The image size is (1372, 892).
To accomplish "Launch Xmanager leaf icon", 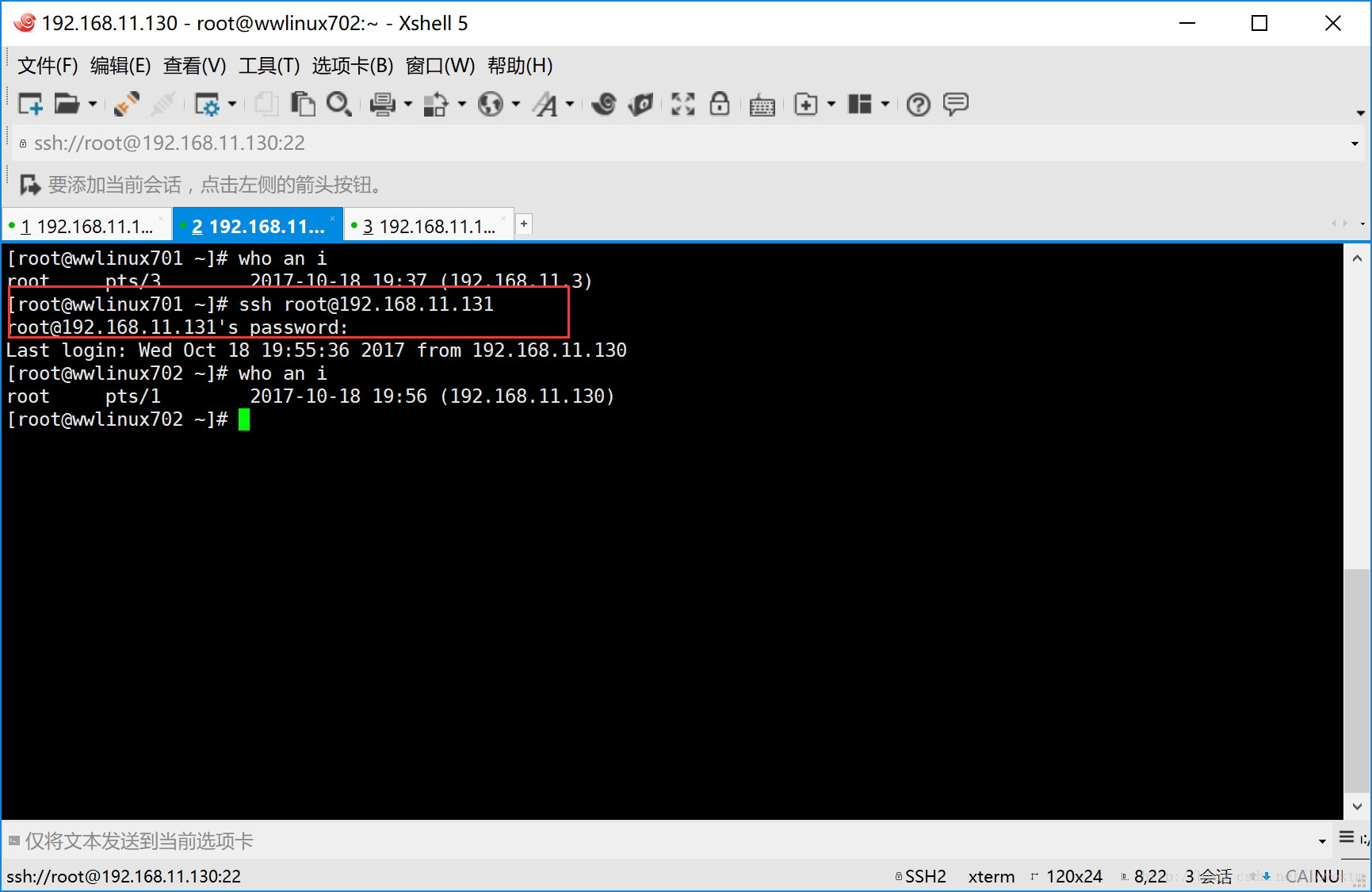I will [x=640, y=104].
